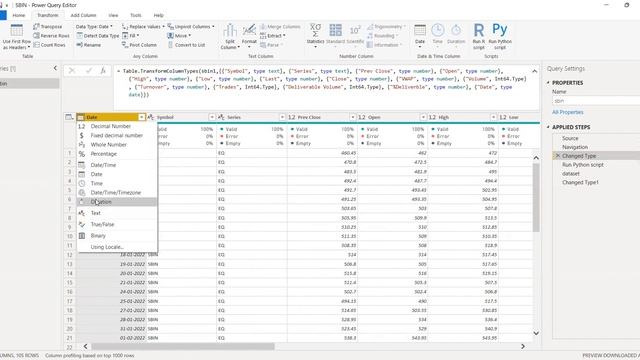
Task: Choose Fixed decimal number type
Action: pyautogui.click(x=117, y=136)
